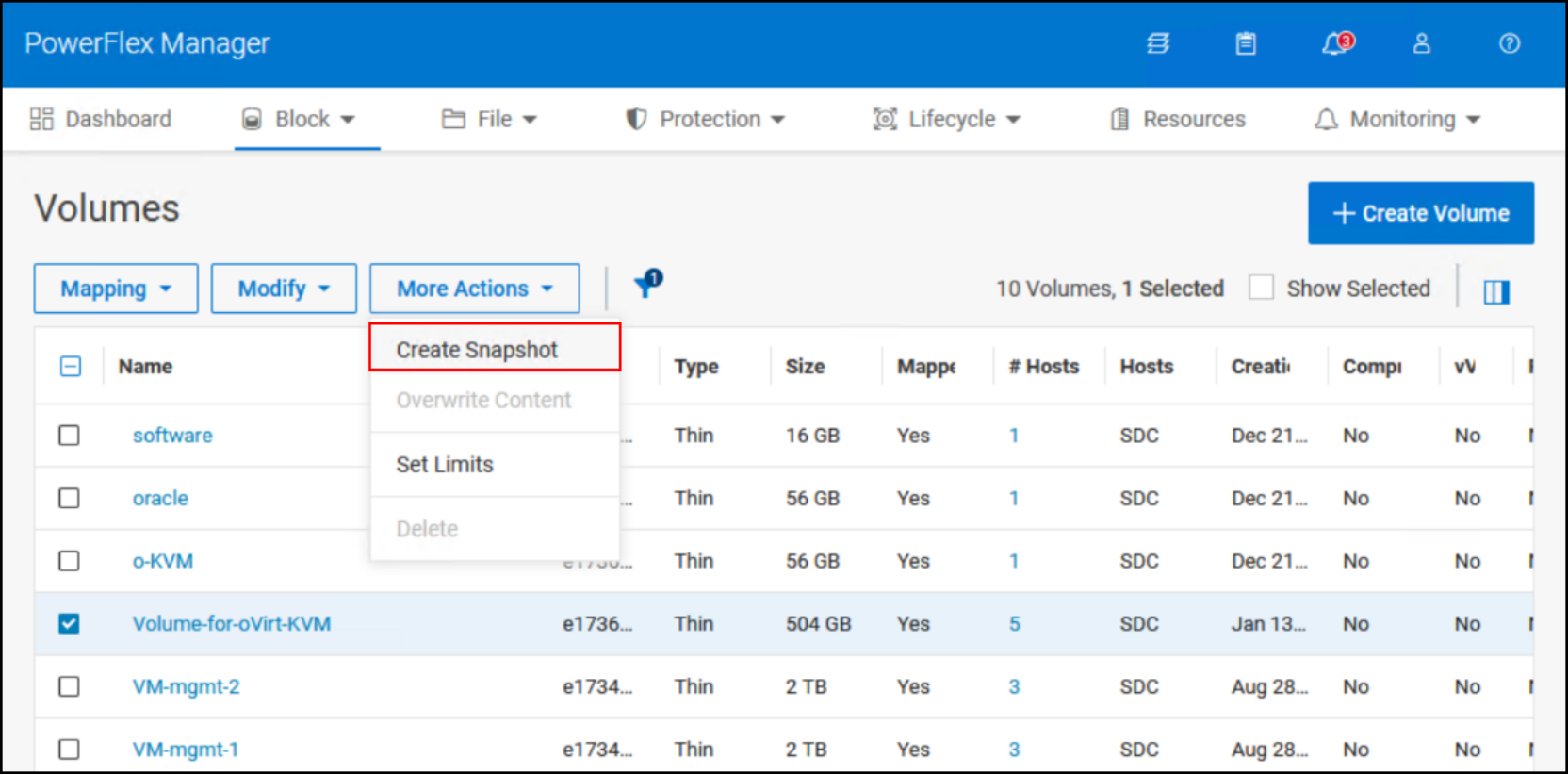Select Delete menu entry

coord(495,529)
